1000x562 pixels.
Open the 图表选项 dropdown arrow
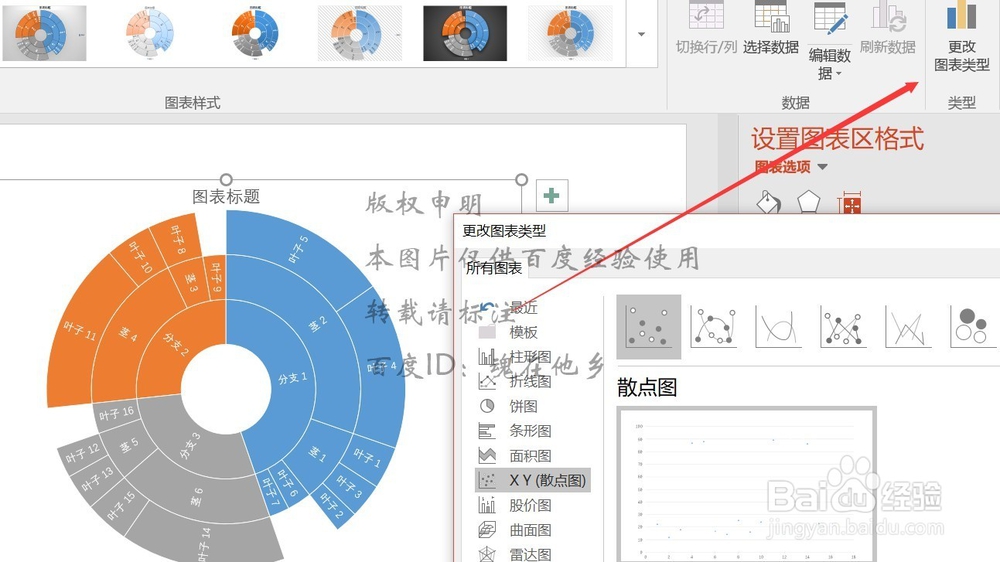click(x=823, y=167)
